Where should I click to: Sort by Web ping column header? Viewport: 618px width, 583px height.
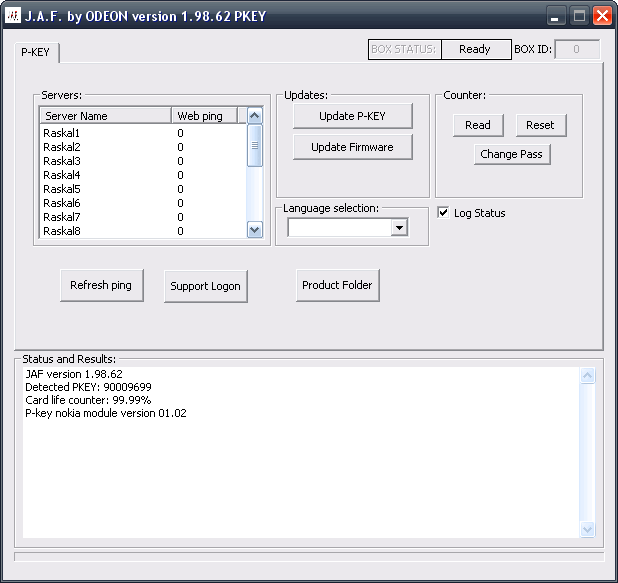(205, 116)
